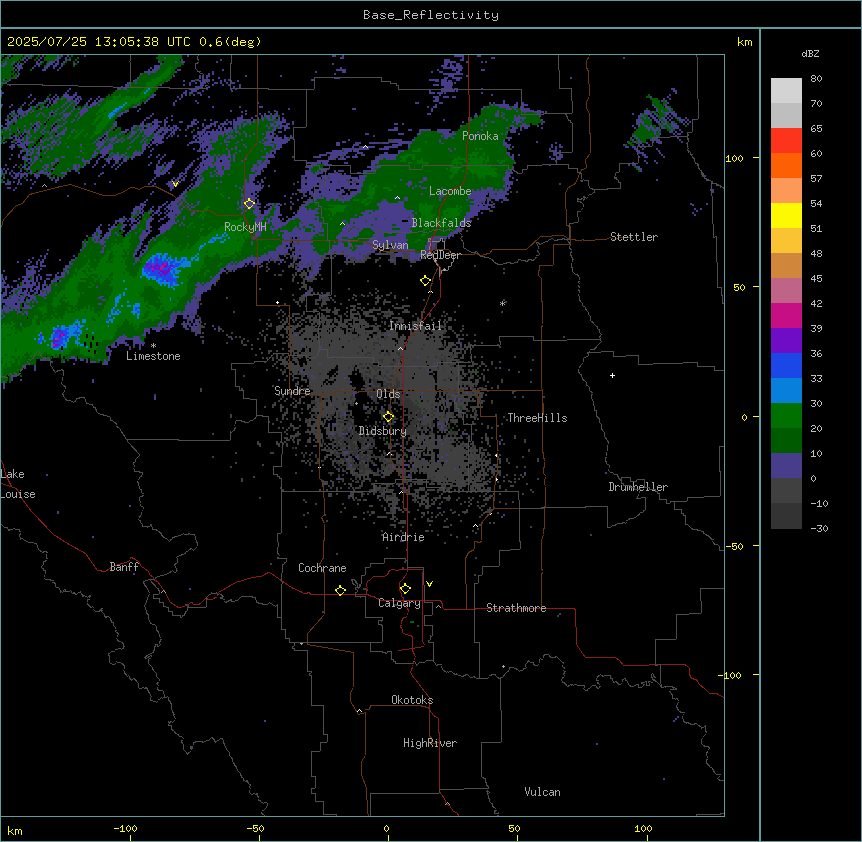This screenshot has width=862, height=842.
Task: Click the Ponoka city label
Action: (480, 136)
